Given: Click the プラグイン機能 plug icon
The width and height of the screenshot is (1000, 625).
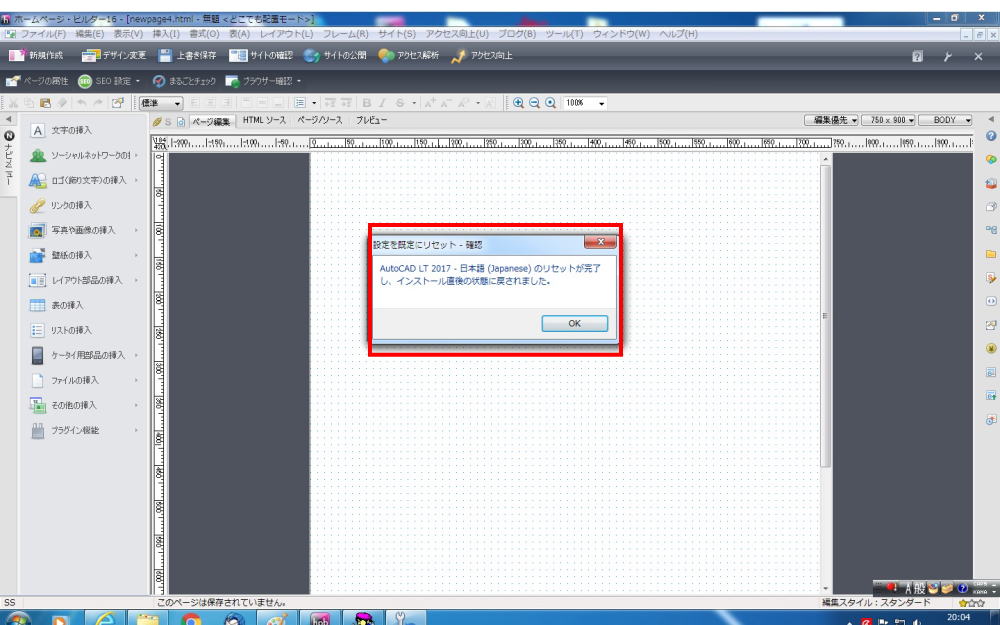Looking at the screenshot, I should click(38, 430).
